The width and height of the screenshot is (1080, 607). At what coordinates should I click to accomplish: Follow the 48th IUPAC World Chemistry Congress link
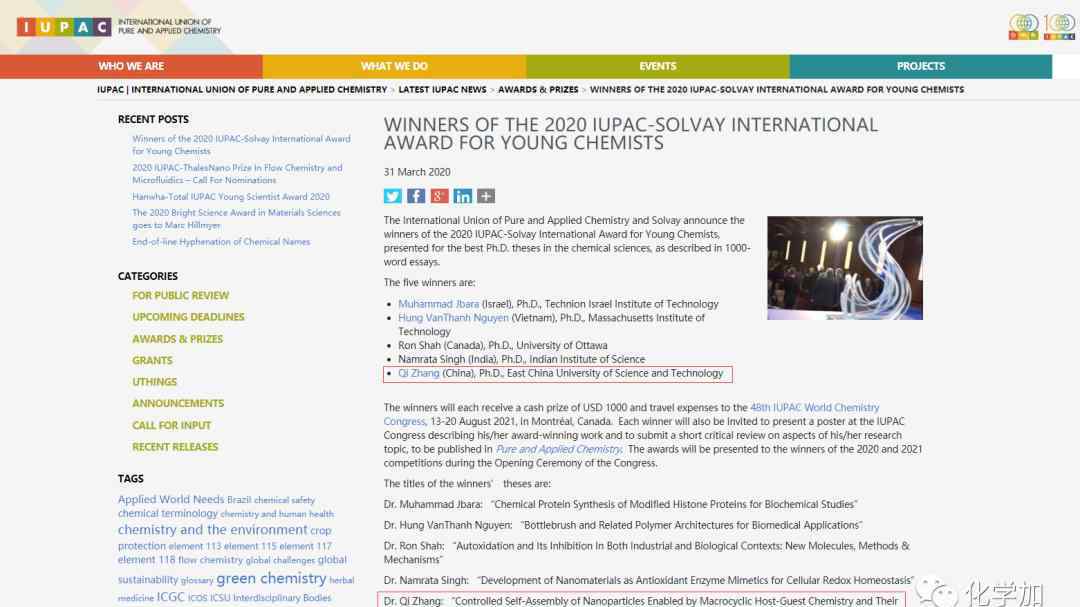pyautogui.click(x=632, y=414)
